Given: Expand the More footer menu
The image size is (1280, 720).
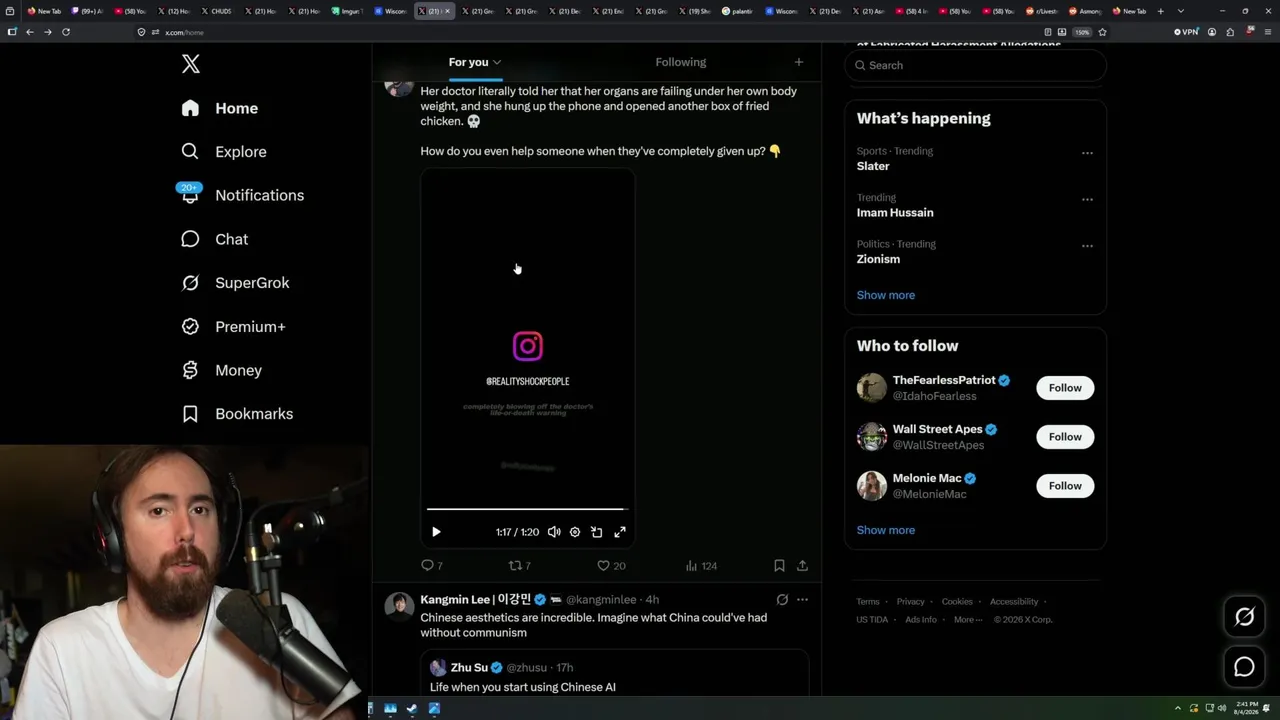Looking at the screenshot, I should 968,620.
